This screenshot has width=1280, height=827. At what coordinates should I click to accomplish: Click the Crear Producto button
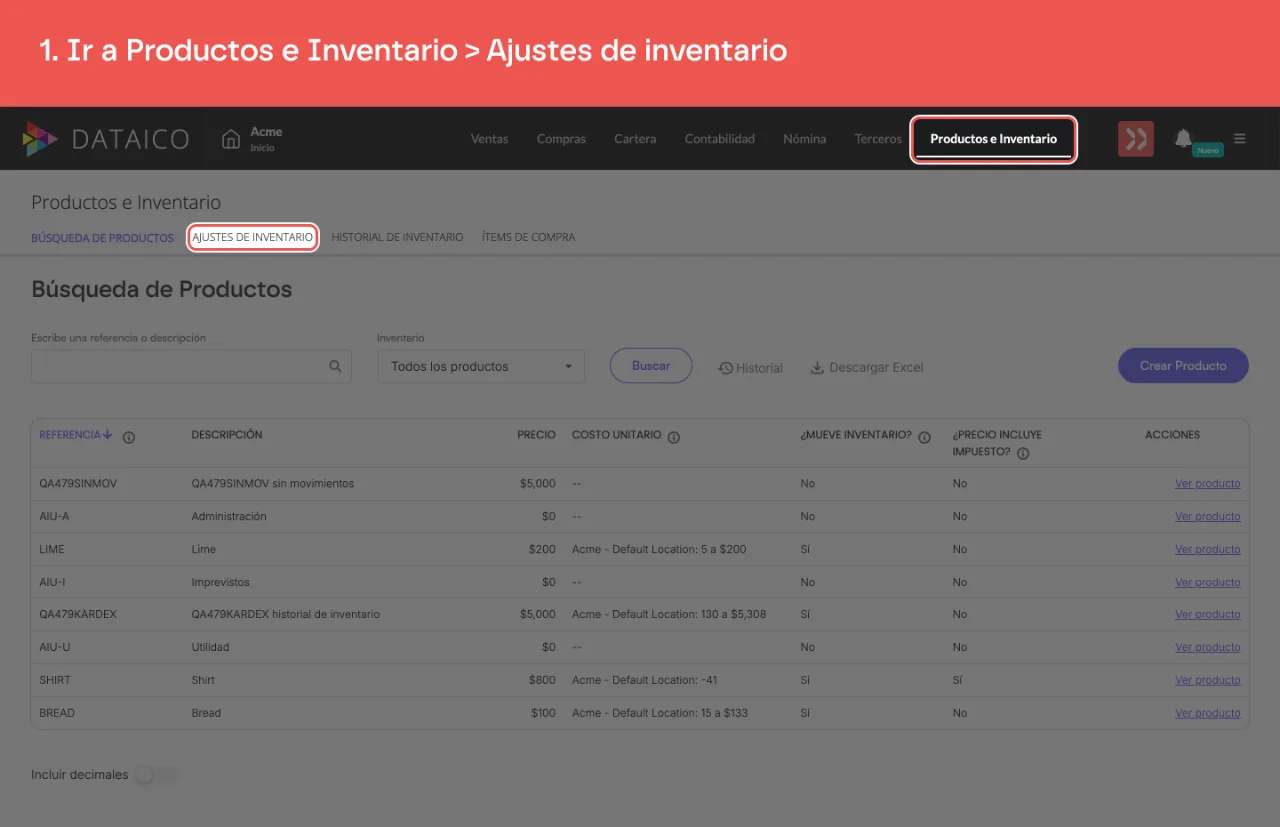(x=1183, y=366)
